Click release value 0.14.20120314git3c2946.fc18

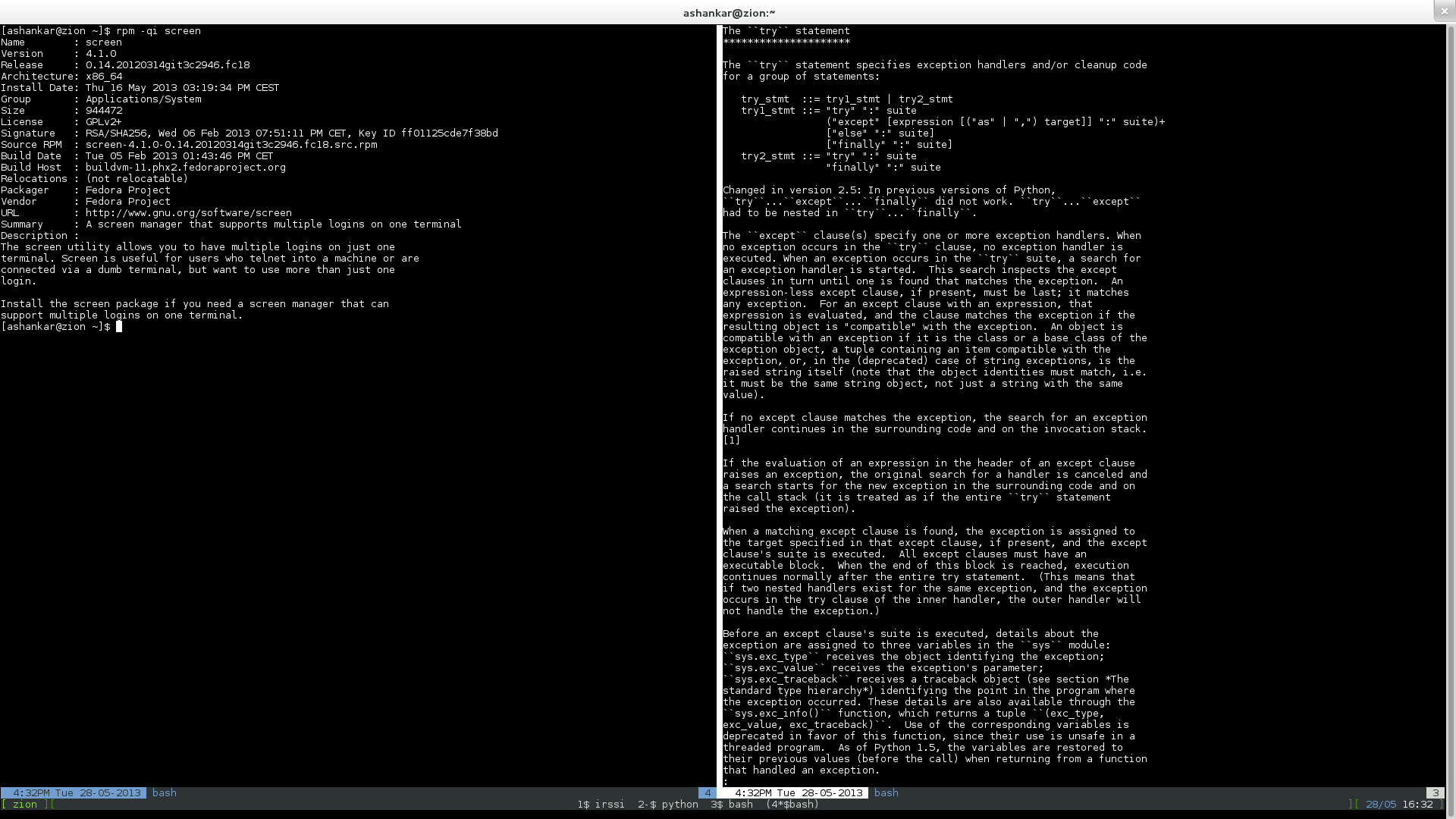point(168,65)
